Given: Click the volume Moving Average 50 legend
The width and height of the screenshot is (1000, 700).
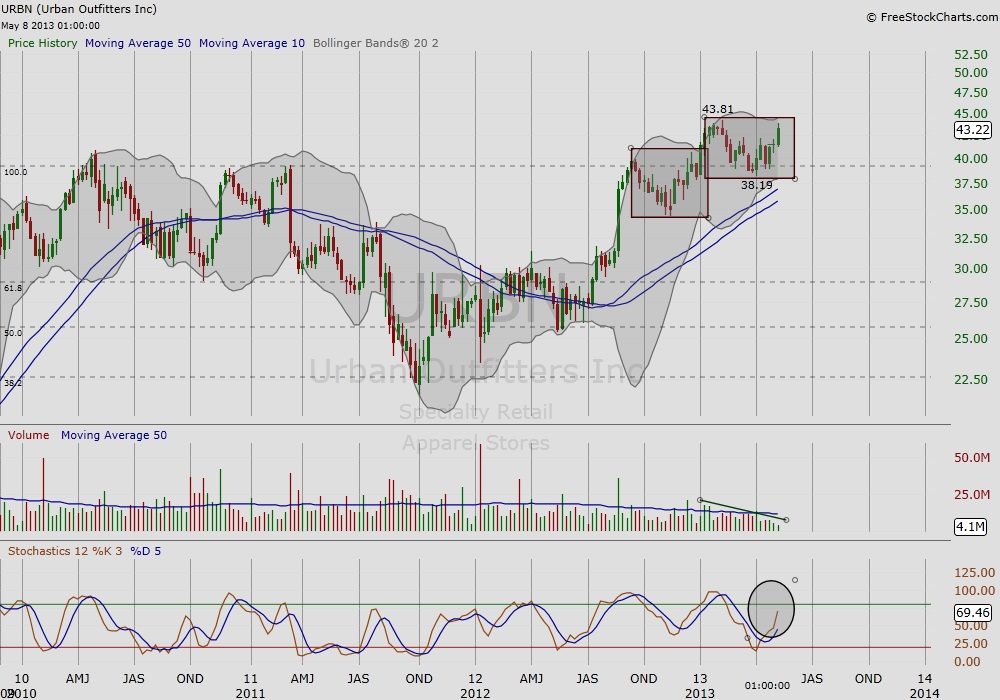Looking at the screenshot, I should [x=114, y=435].
